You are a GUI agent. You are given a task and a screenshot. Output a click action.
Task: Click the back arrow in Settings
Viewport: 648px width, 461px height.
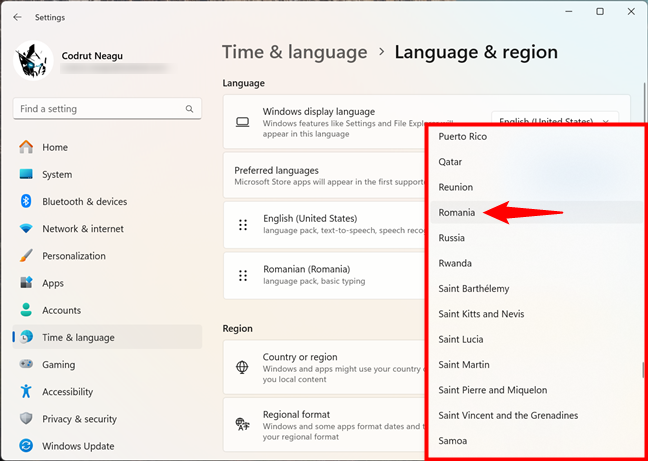pyautogui.click(x=17, y=17)
